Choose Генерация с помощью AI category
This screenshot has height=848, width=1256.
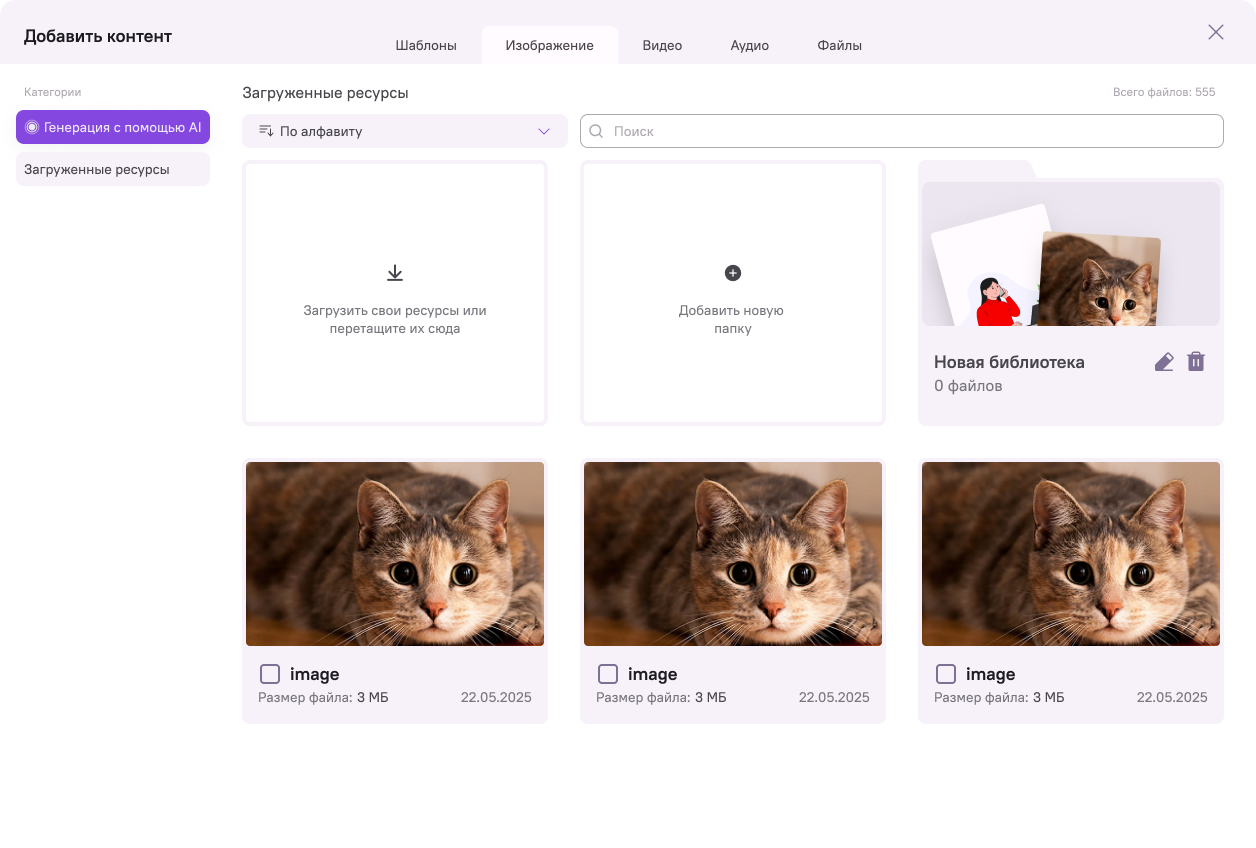(113, 127)
